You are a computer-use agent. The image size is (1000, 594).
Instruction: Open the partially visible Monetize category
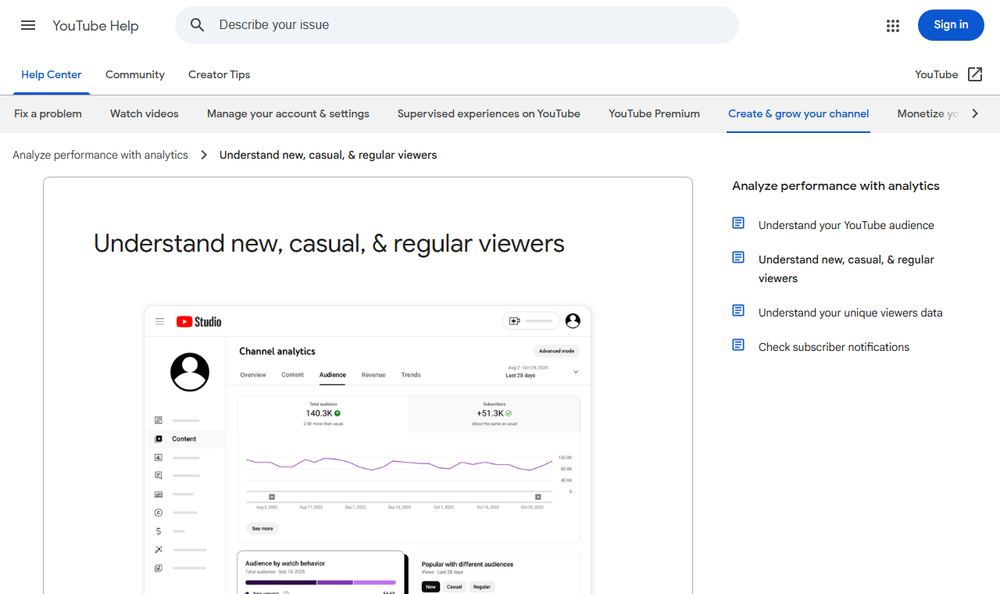[x=927, y=114]
